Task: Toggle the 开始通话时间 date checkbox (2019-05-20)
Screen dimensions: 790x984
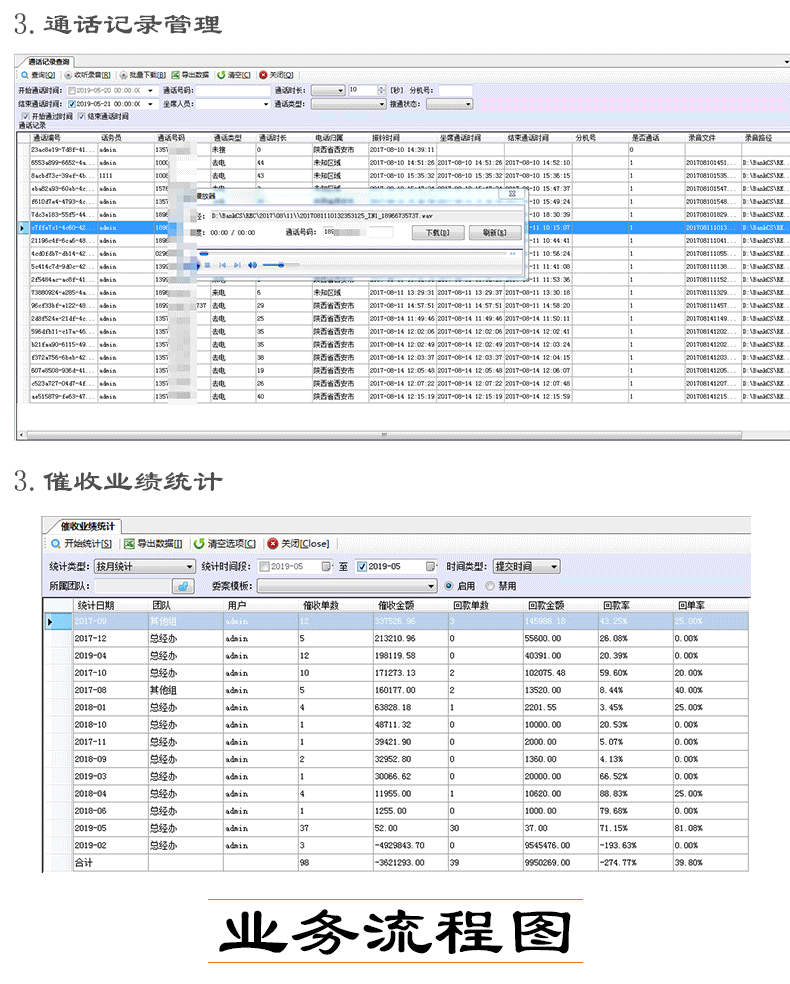Action: click(x=72, y=91)
